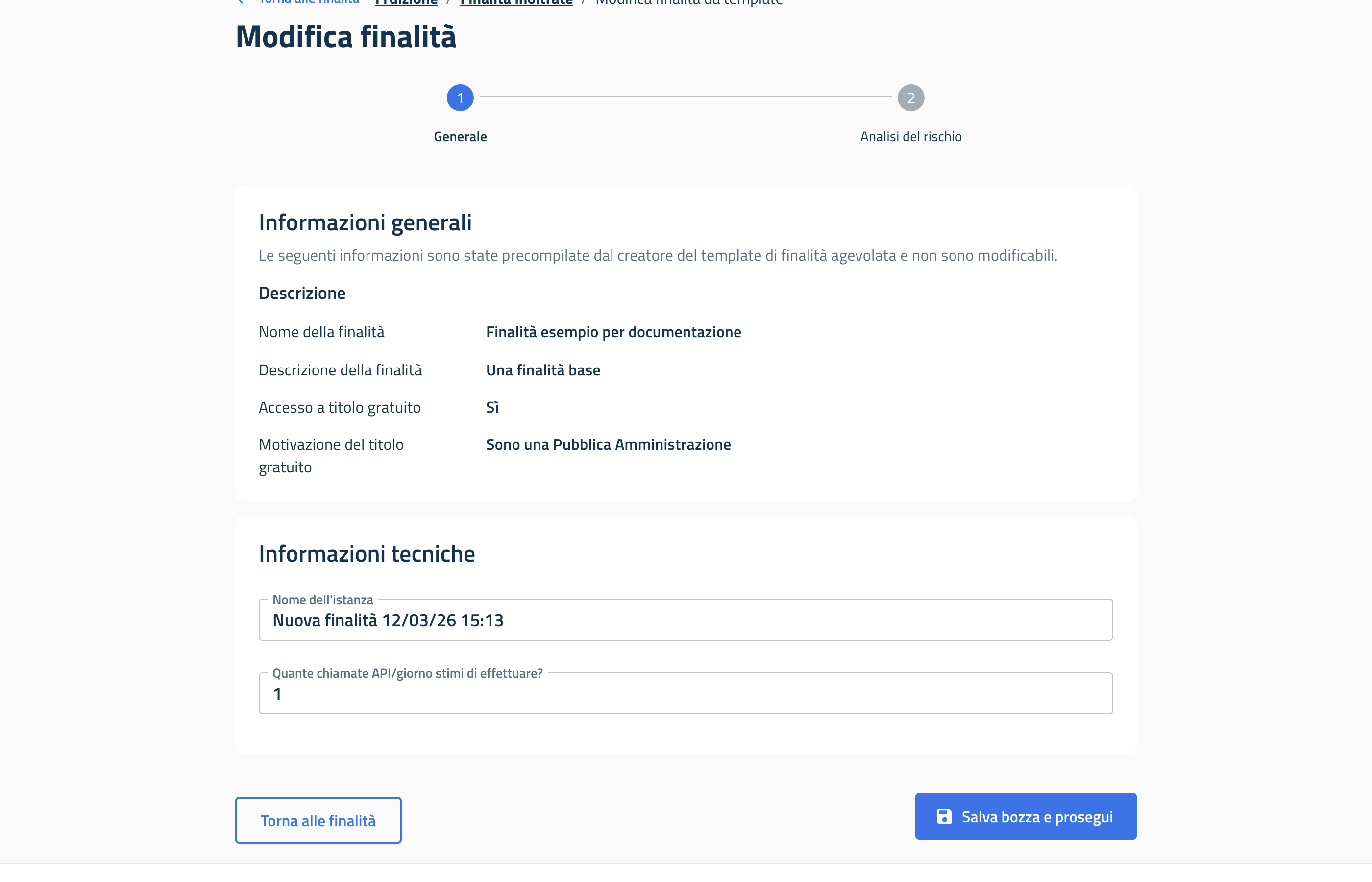
Task: Select the Generale step label
Action: coord(460,136)
